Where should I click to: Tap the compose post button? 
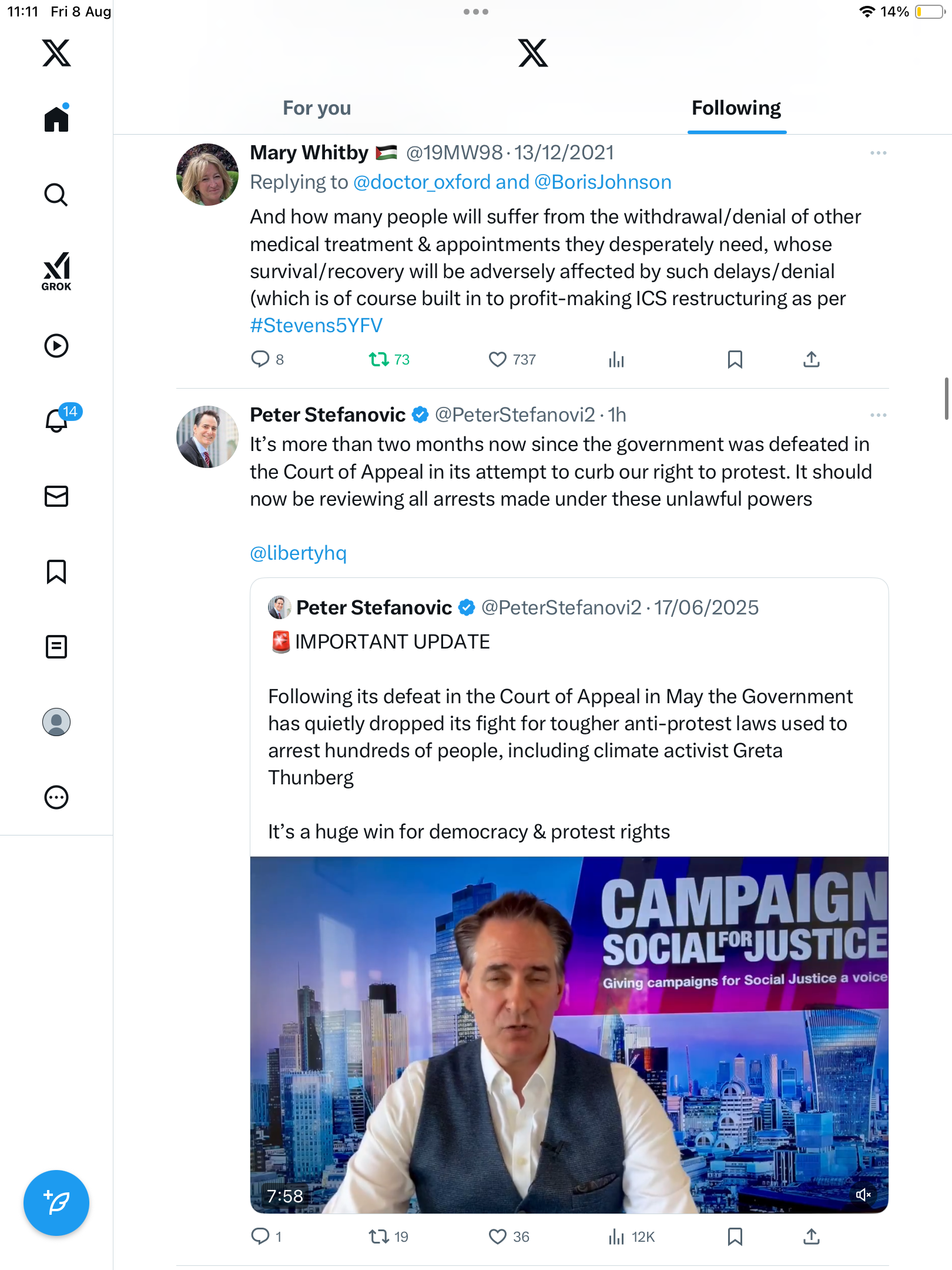56,1203
